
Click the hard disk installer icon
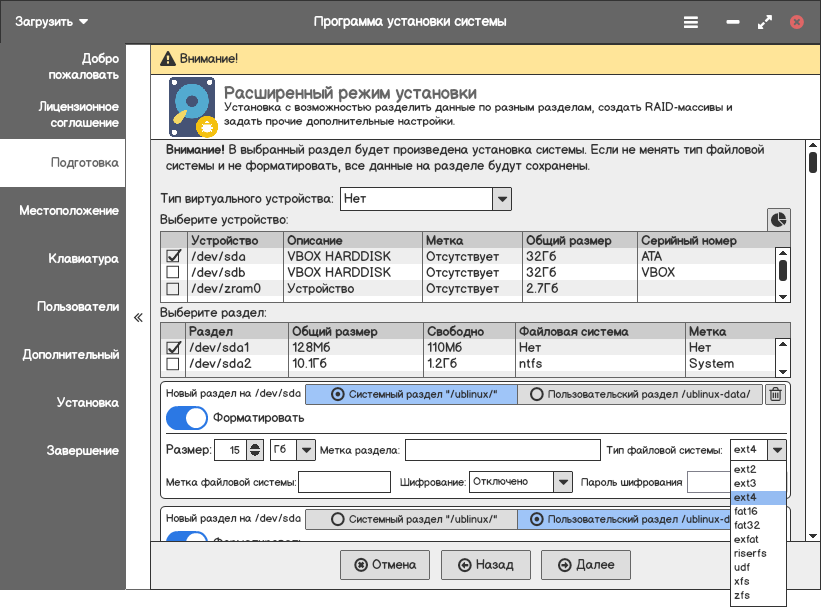(193, 107)
